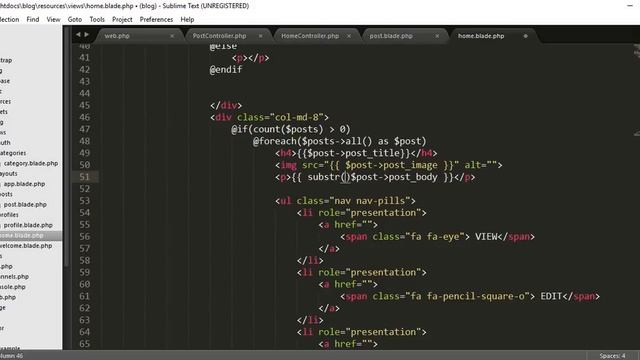This screenshot has height=360, width=640.
Task: Place cursor in substr call on line 51
Action: [346, 177]
